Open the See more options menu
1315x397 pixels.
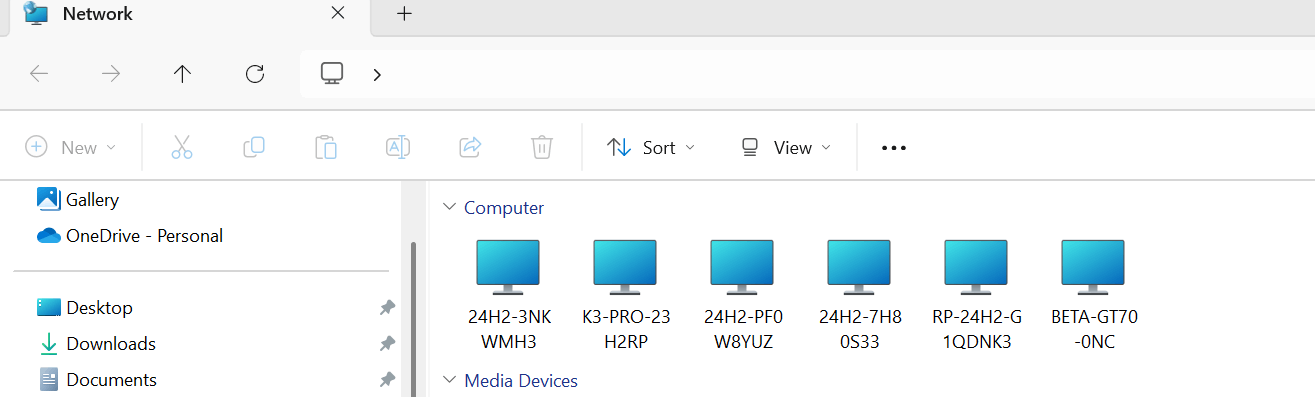[x=893, y=147]
